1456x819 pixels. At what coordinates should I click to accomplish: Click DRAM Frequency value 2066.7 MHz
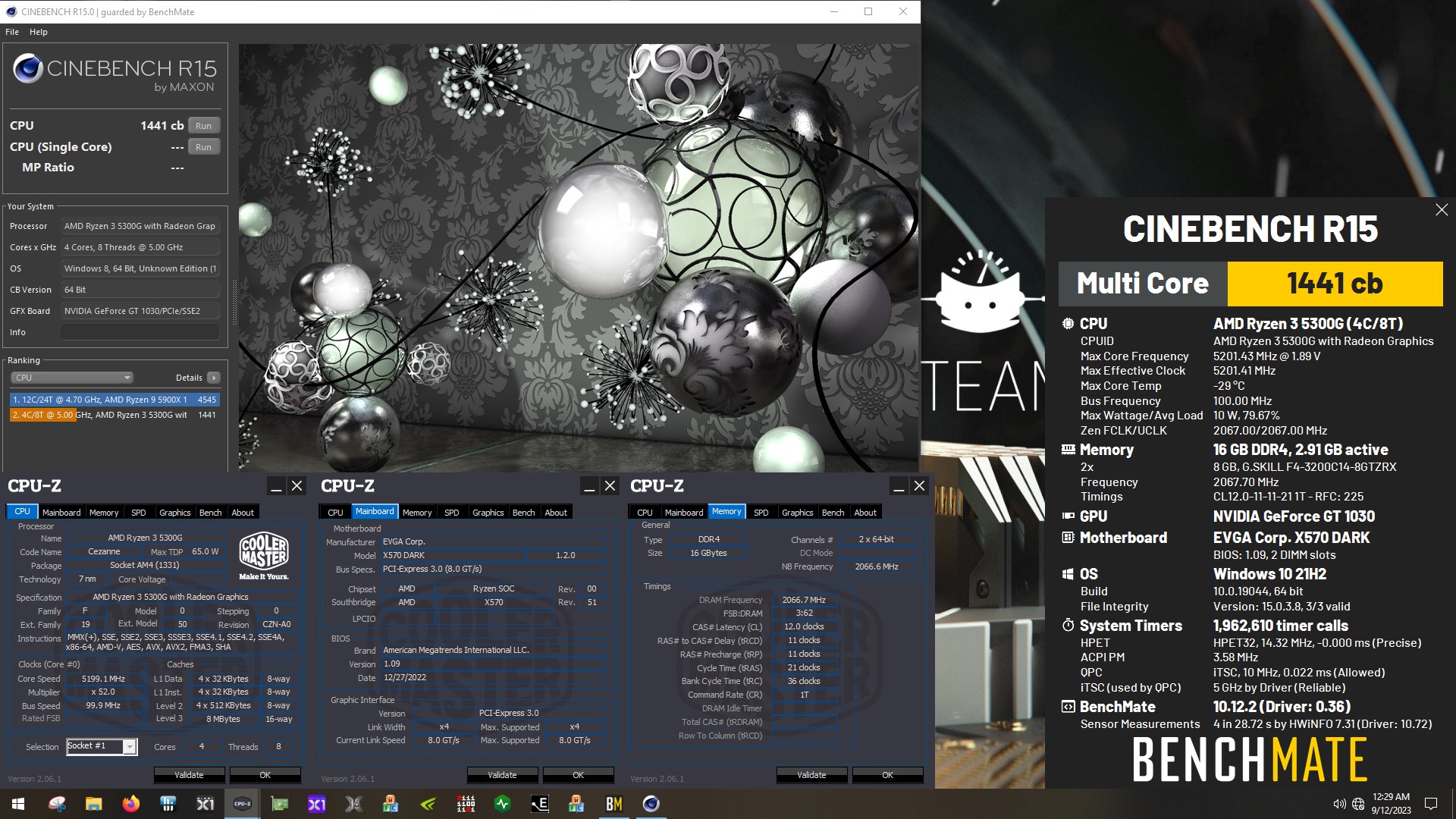coord(804,600)
